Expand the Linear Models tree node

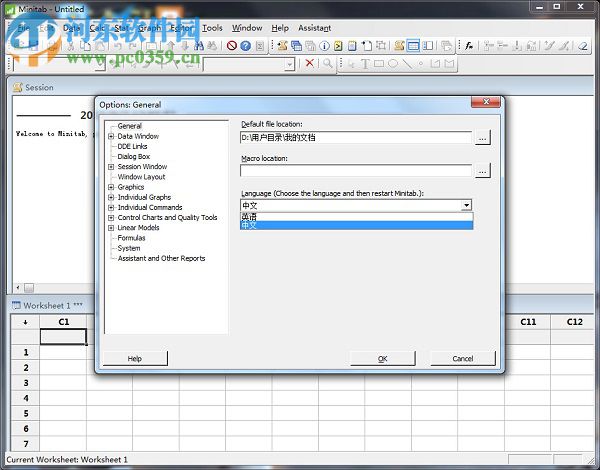[111, 228]
